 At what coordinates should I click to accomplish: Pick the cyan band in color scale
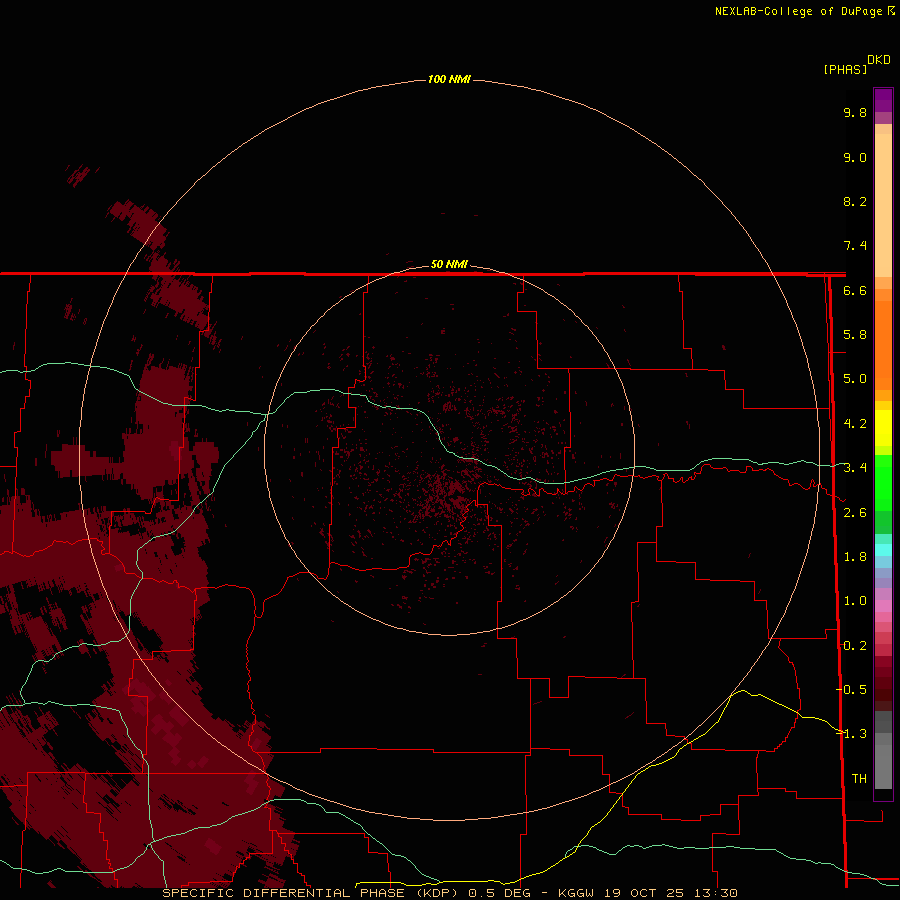pyautogui.click(x=883, y=550)
